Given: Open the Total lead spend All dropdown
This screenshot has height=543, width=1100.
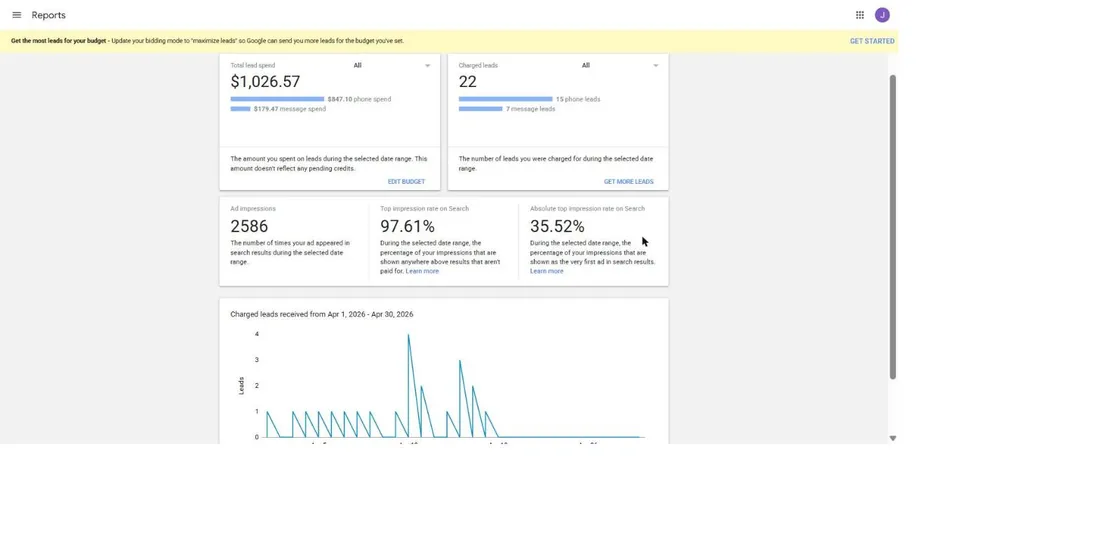Looking at the screenshot, I should (x=391, y=65).
